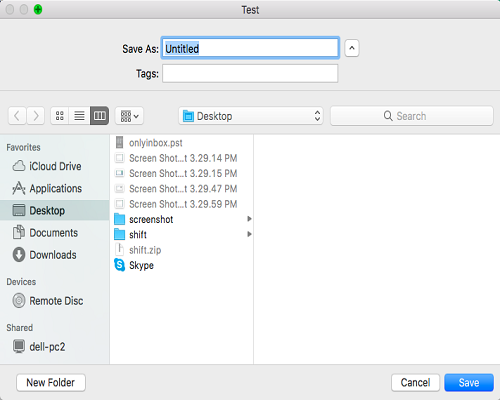Open Downloads in the sidebar
This screenshot has width=500, height=400.
coord(54,255)
